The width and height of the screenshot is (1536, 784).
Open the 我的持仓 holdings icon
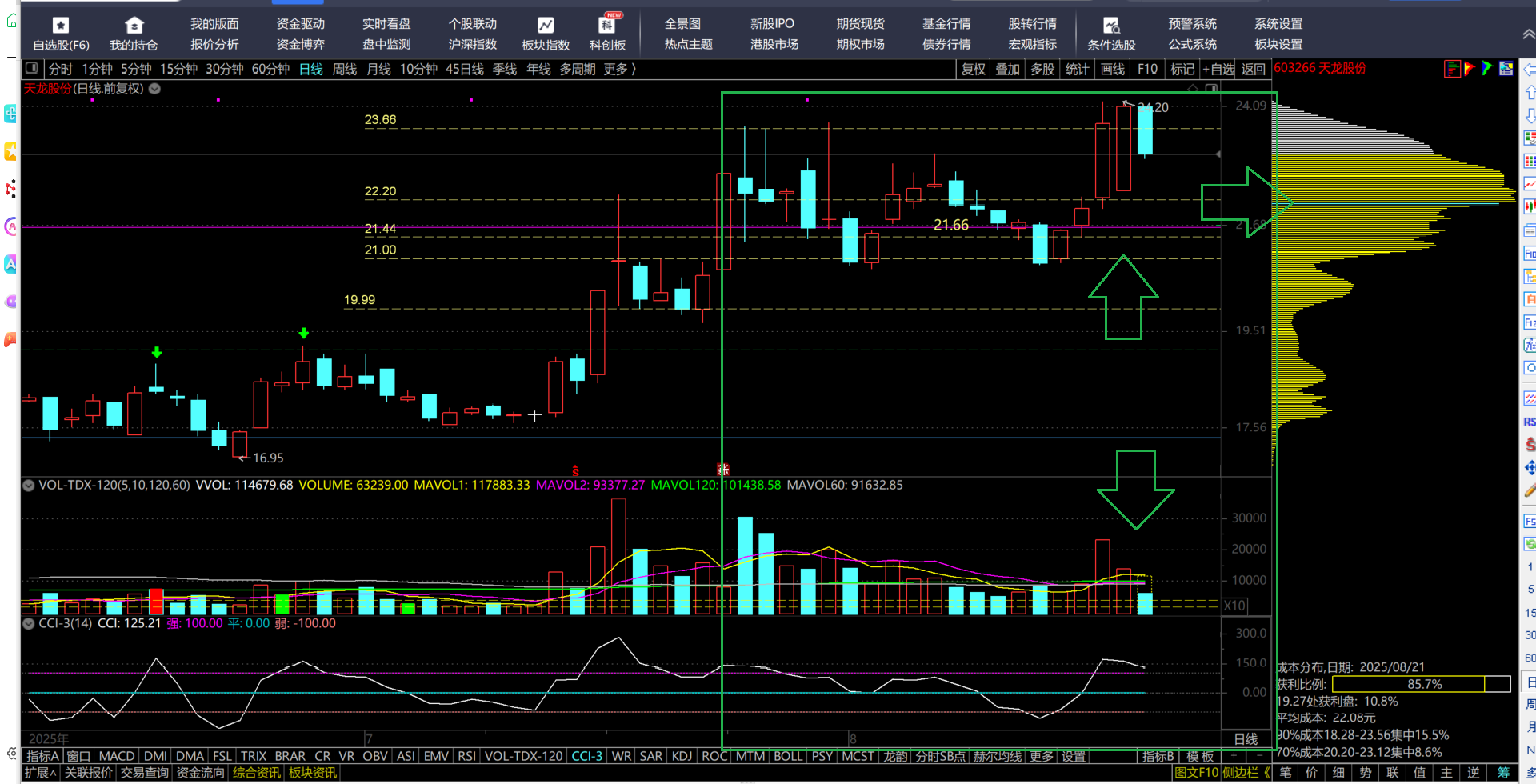coord(134,26)
